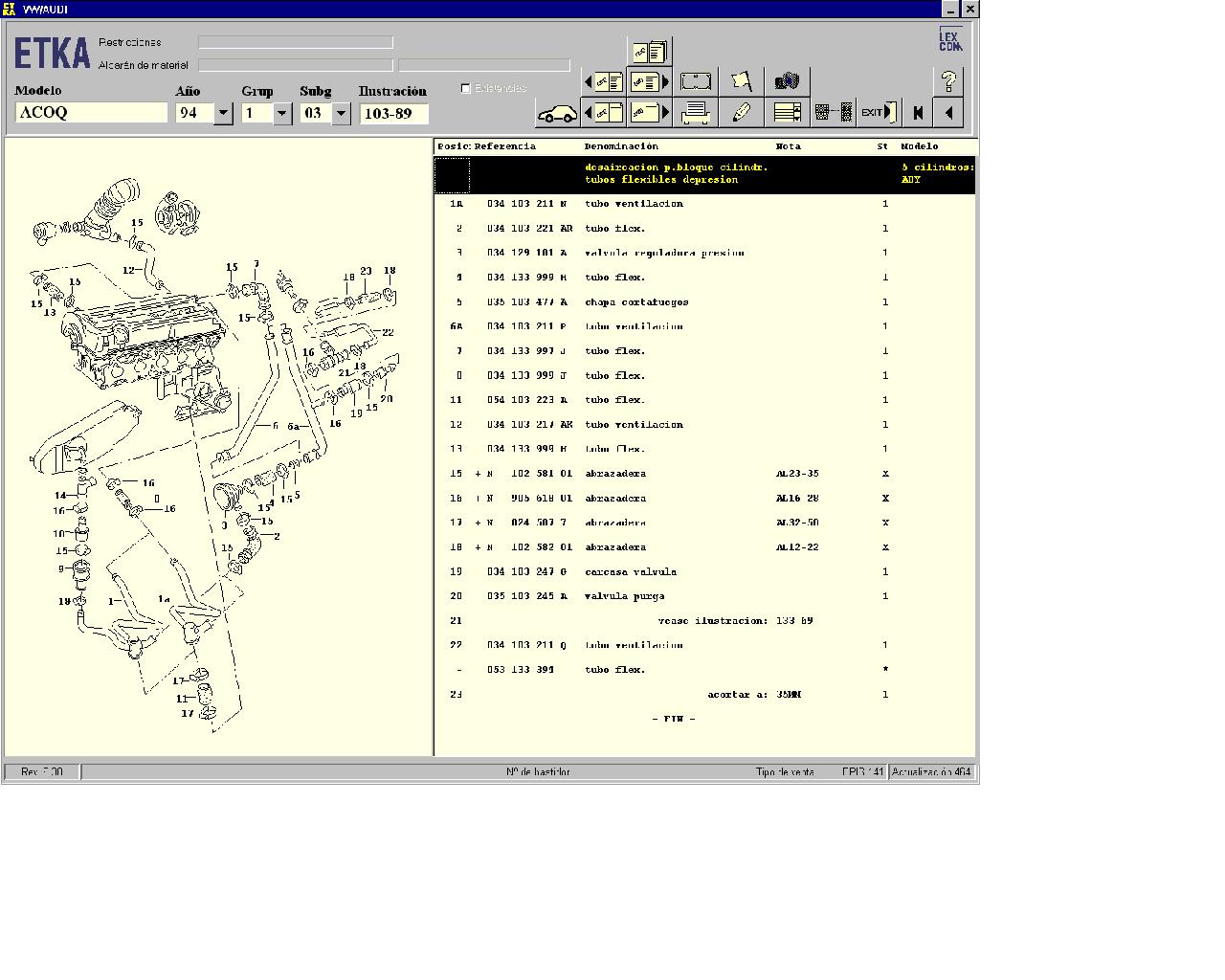Viewport: 1225px width, 980px height.
Task: Open the binoculars search icon
Action: [788, 81]
